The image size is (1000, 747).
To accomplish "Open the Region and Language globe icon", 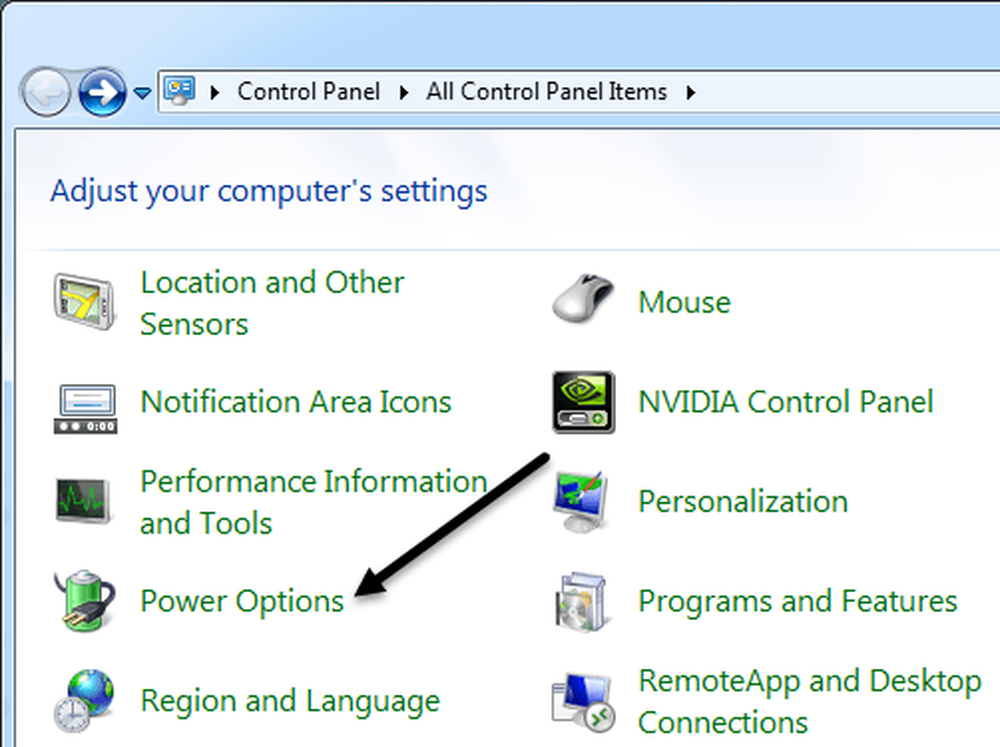I will 85,700.
